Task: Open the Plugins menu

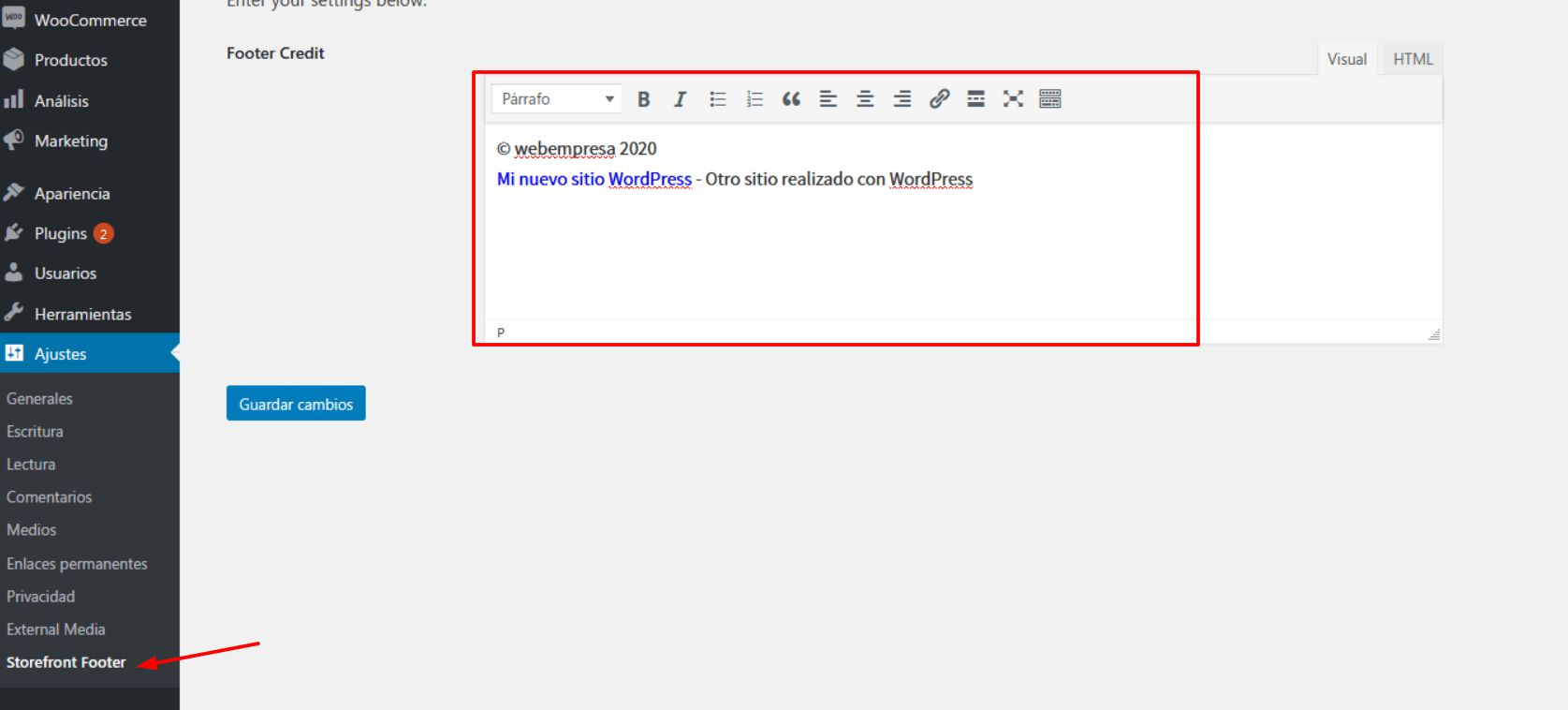Action: (x=90, y=233)
